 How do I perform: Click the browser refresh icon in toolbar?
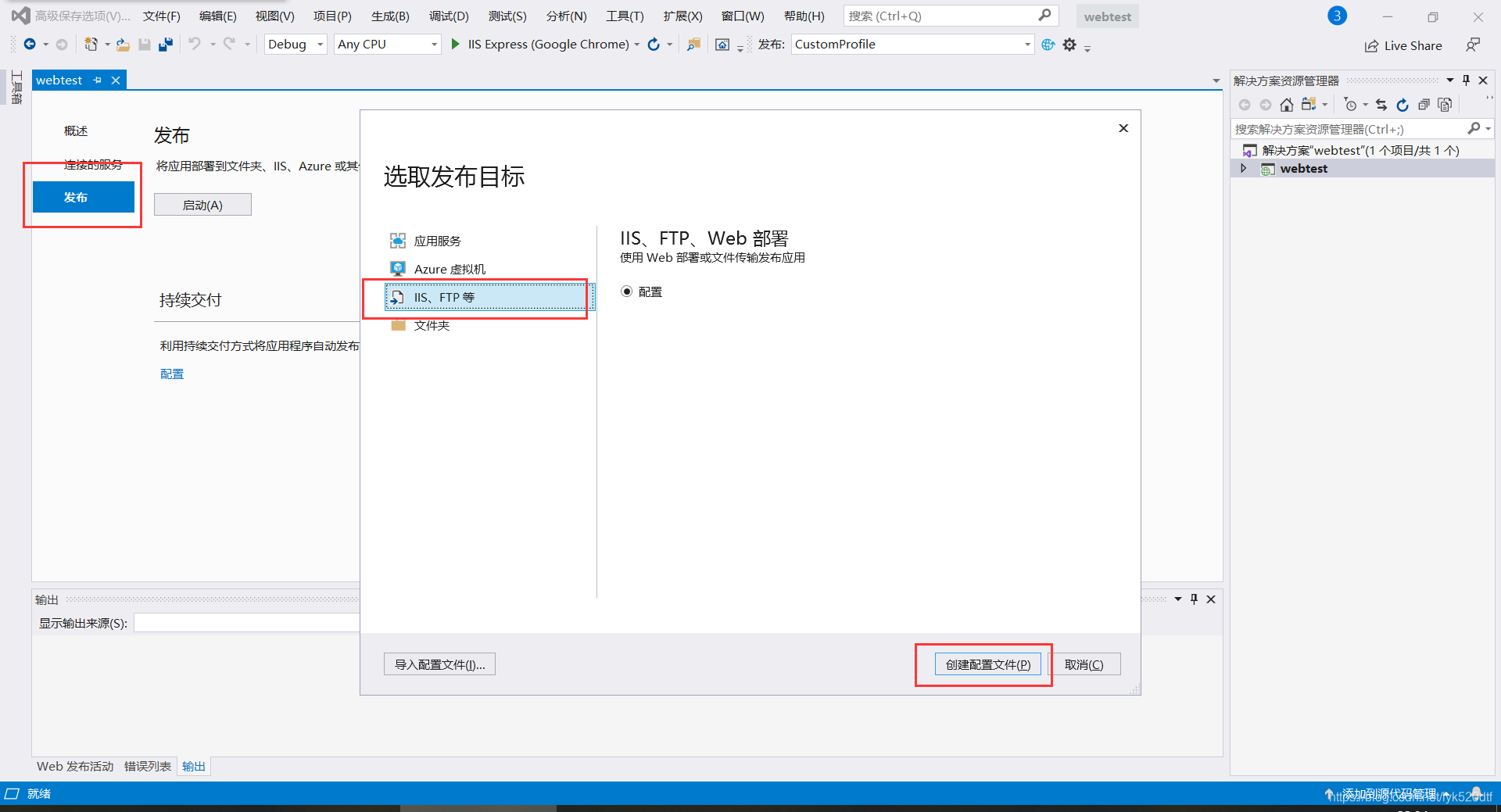coord(654,45)
